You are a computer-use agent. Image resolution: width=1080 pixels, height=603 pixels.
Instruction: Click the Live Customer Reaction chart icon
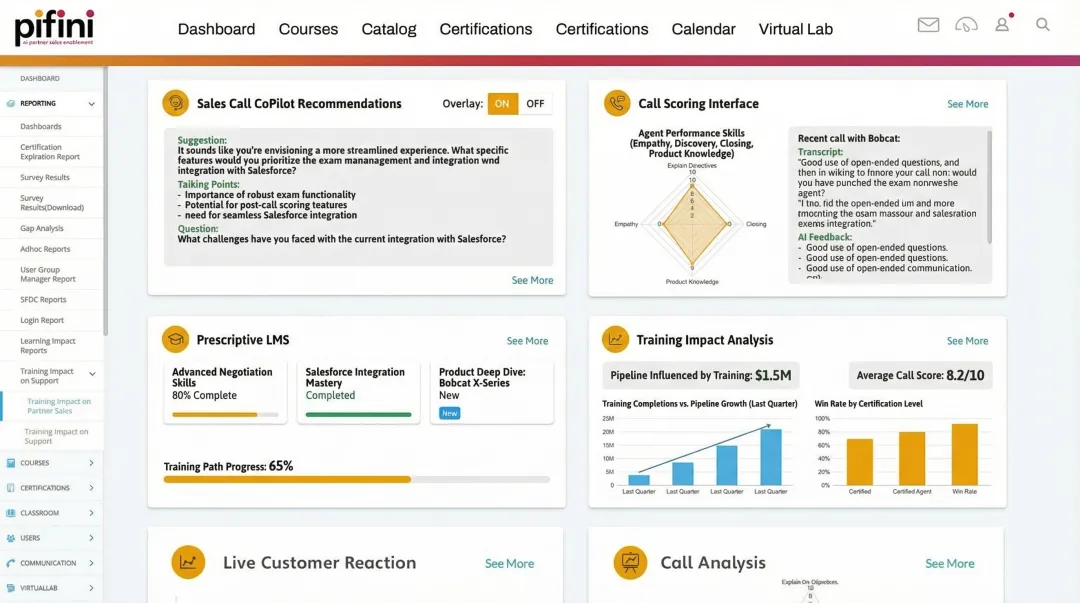188,563
